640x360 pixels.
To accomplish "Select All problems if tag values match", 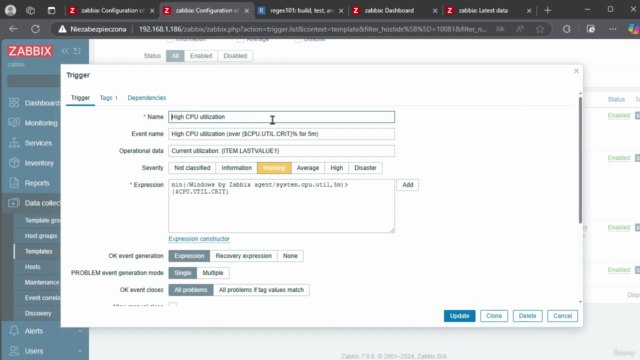I will (x=261, y=290).
